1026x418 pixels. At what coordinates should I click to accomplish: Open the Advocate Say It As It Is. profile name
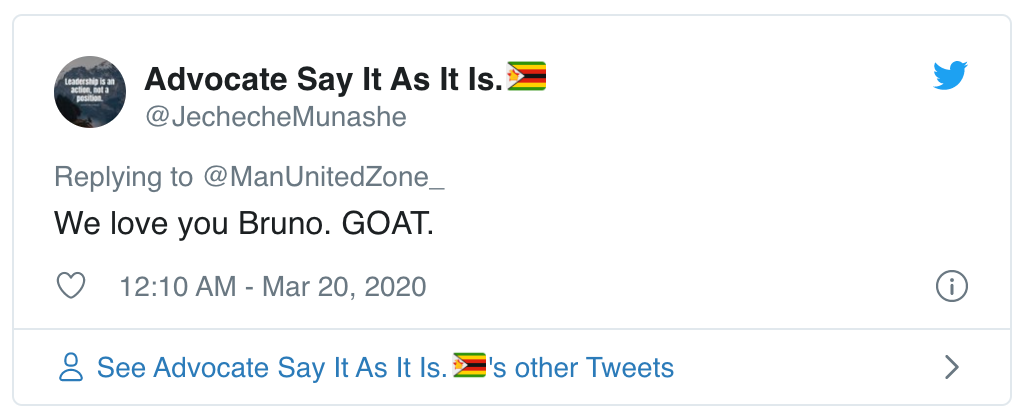click(x=323, y=79)
